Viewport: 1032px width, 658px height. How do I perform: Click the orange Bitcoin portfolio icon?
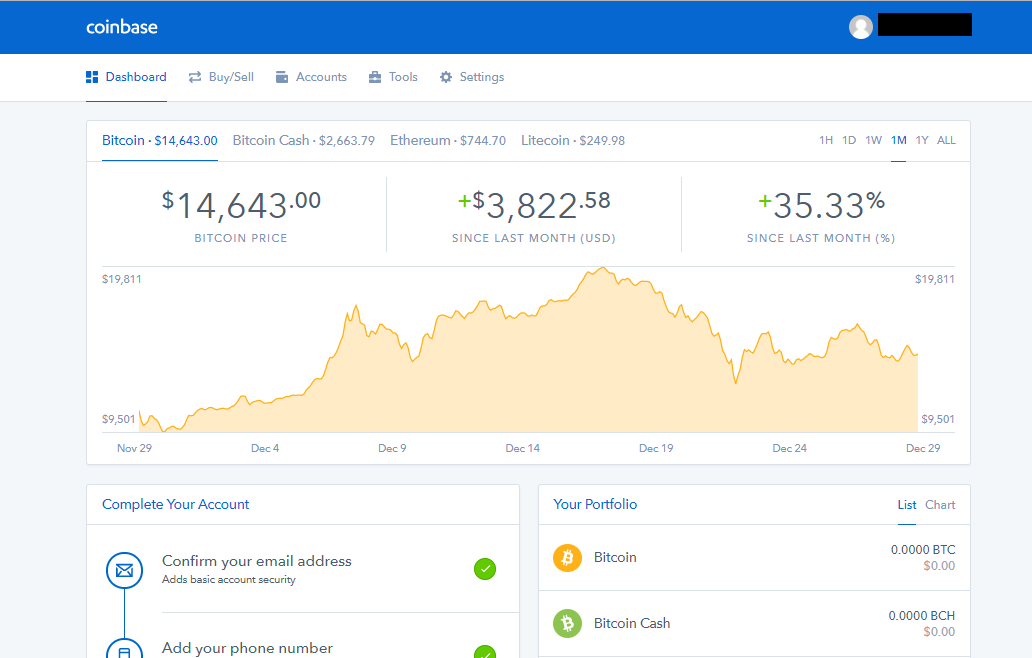coord(567,558)
